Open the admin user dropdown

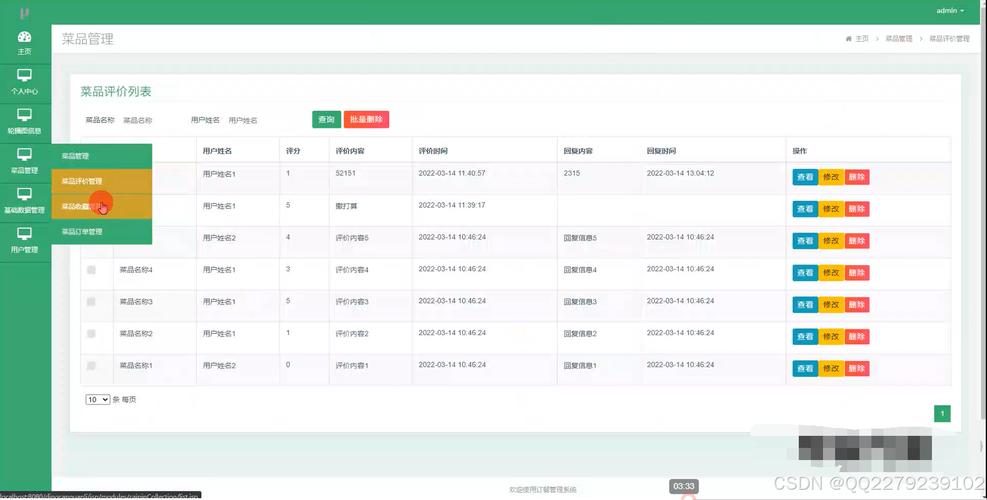point(950,11)
